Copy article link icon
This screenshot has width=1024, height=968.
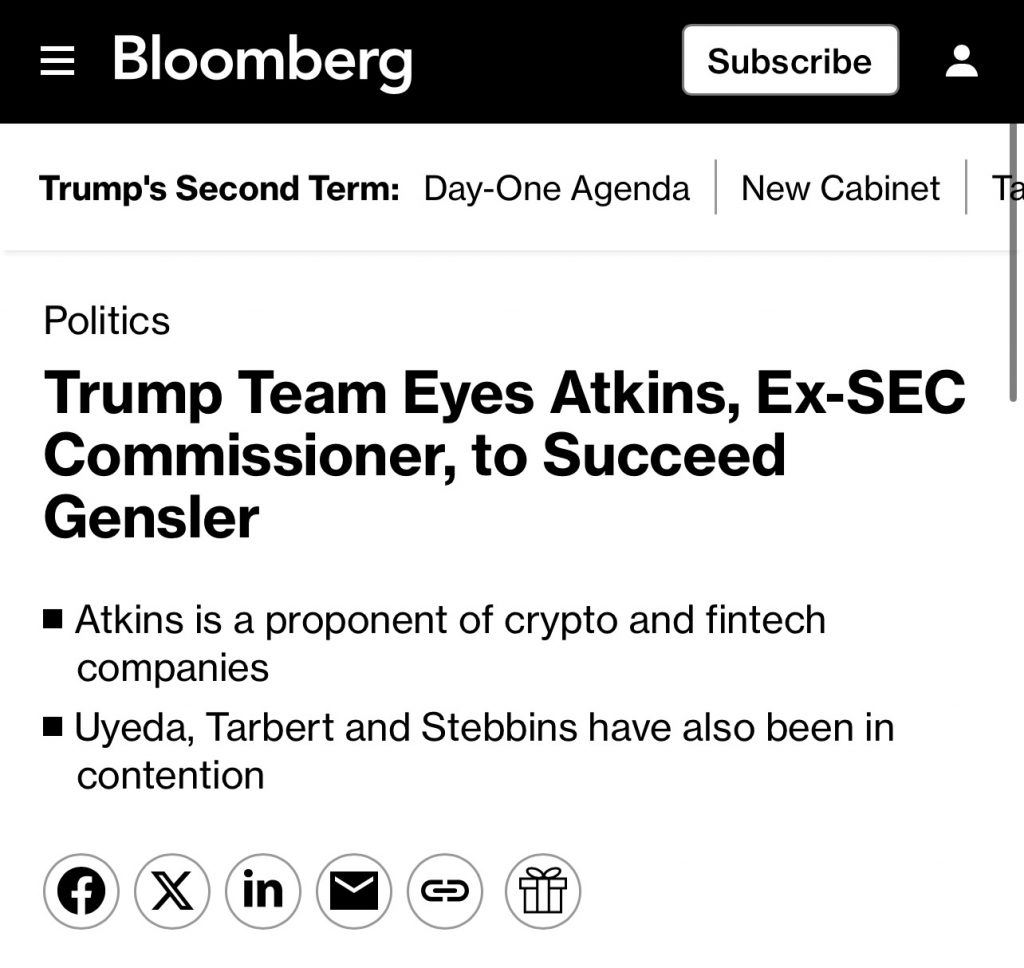click(445, 890)
